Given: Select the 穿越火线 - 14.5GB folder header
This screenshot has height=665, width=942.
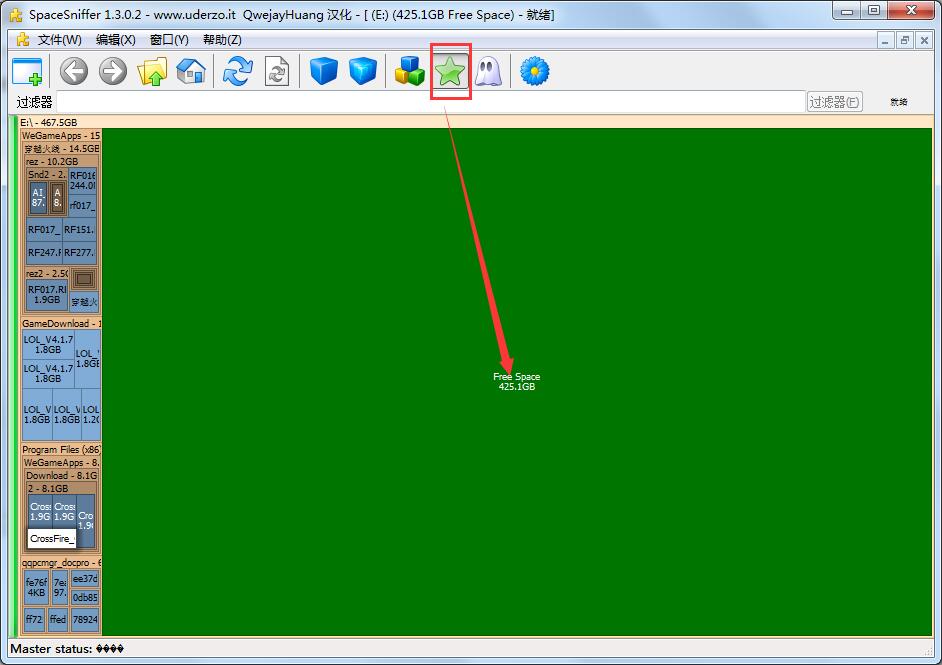Looking at the screenshot, I should pyautogui.click(x=61, y=148).
